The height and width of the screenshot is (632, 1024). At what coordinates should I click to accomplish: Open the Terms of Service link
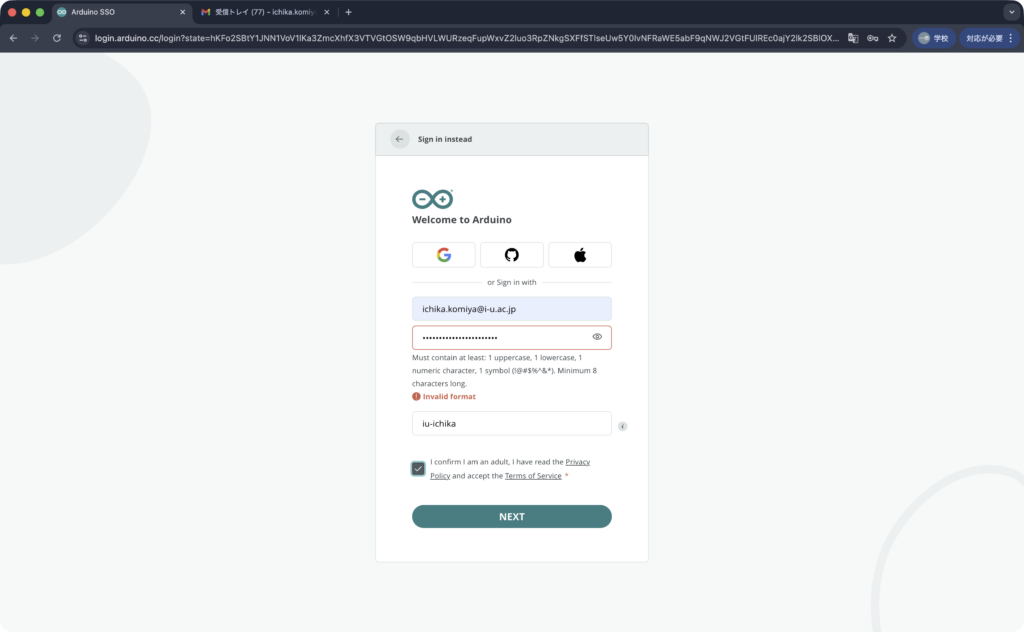click(x=533, y=476)
